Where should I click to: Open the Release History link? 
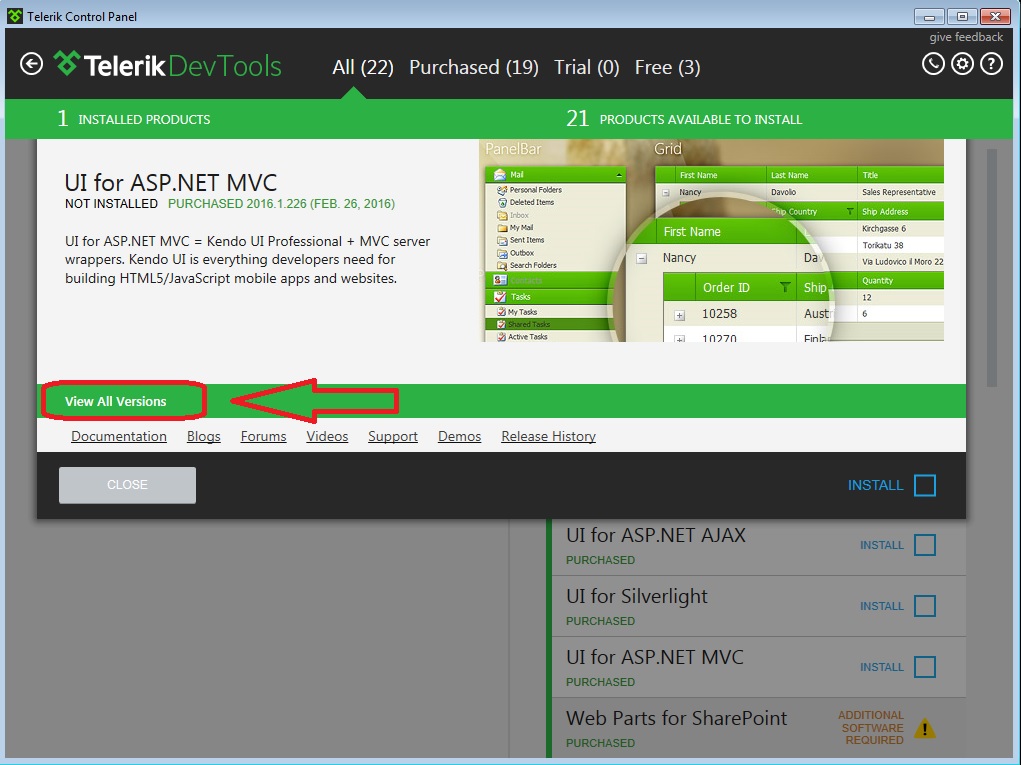pyautogui.click(x=548, y=436)
